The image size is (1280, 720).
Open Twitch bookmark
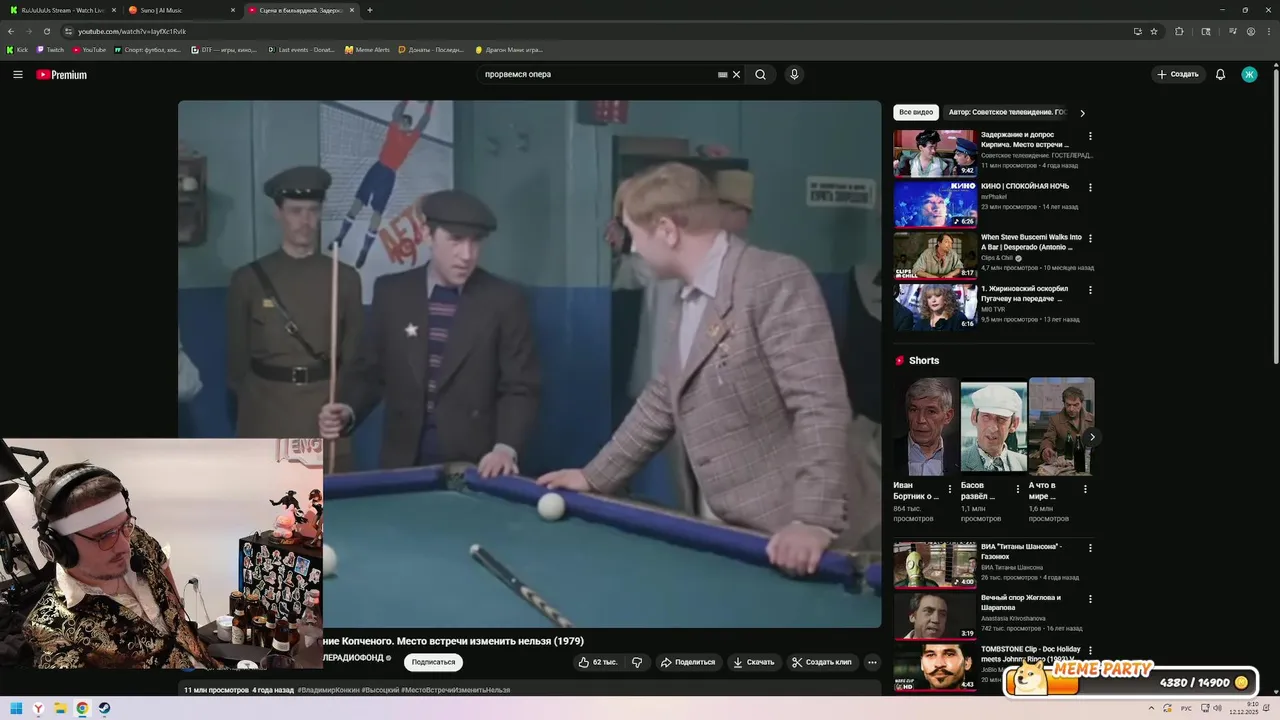point(50,49)
